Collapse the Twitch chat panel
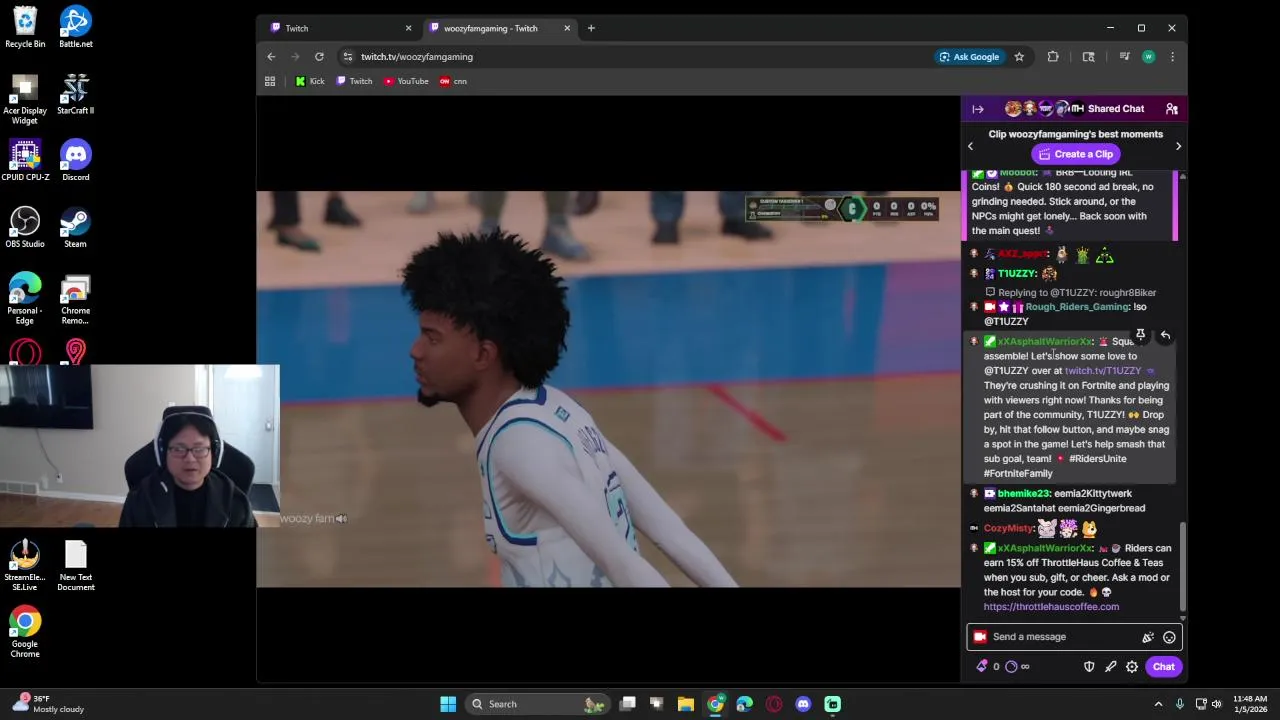 pyautogui.click(x=978, y=109)
